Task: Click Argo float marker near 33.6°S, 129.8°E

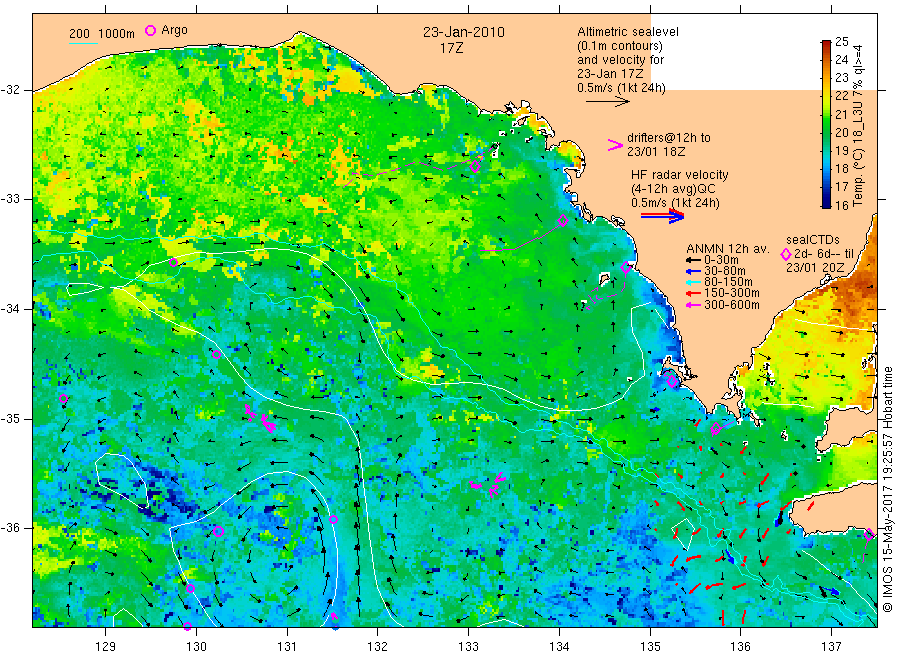Action: click(x=173, y=263)
